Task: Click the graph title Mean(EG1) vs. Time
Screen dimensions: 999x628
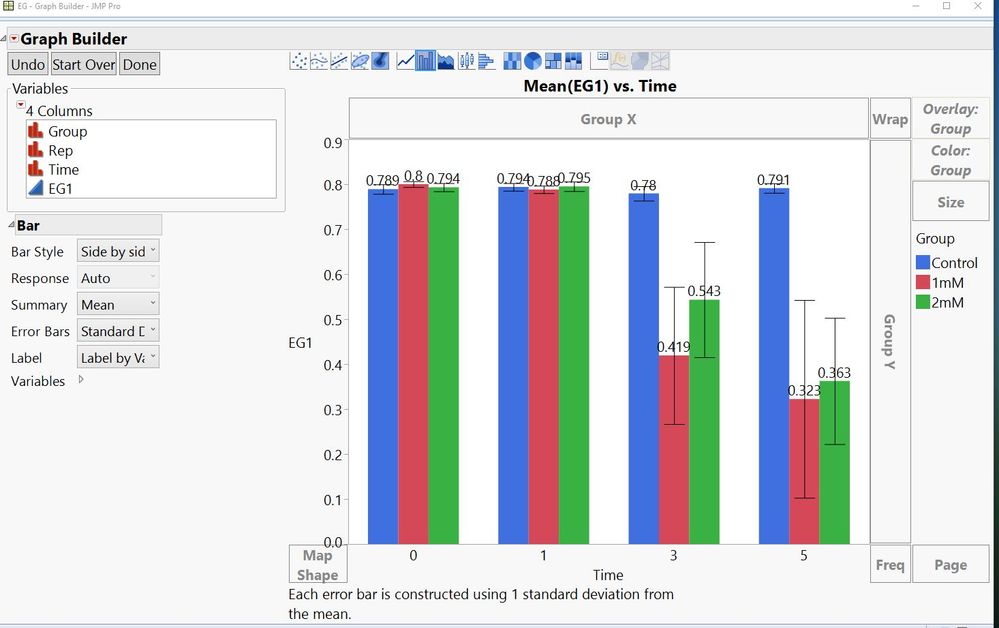Action: 600,86
